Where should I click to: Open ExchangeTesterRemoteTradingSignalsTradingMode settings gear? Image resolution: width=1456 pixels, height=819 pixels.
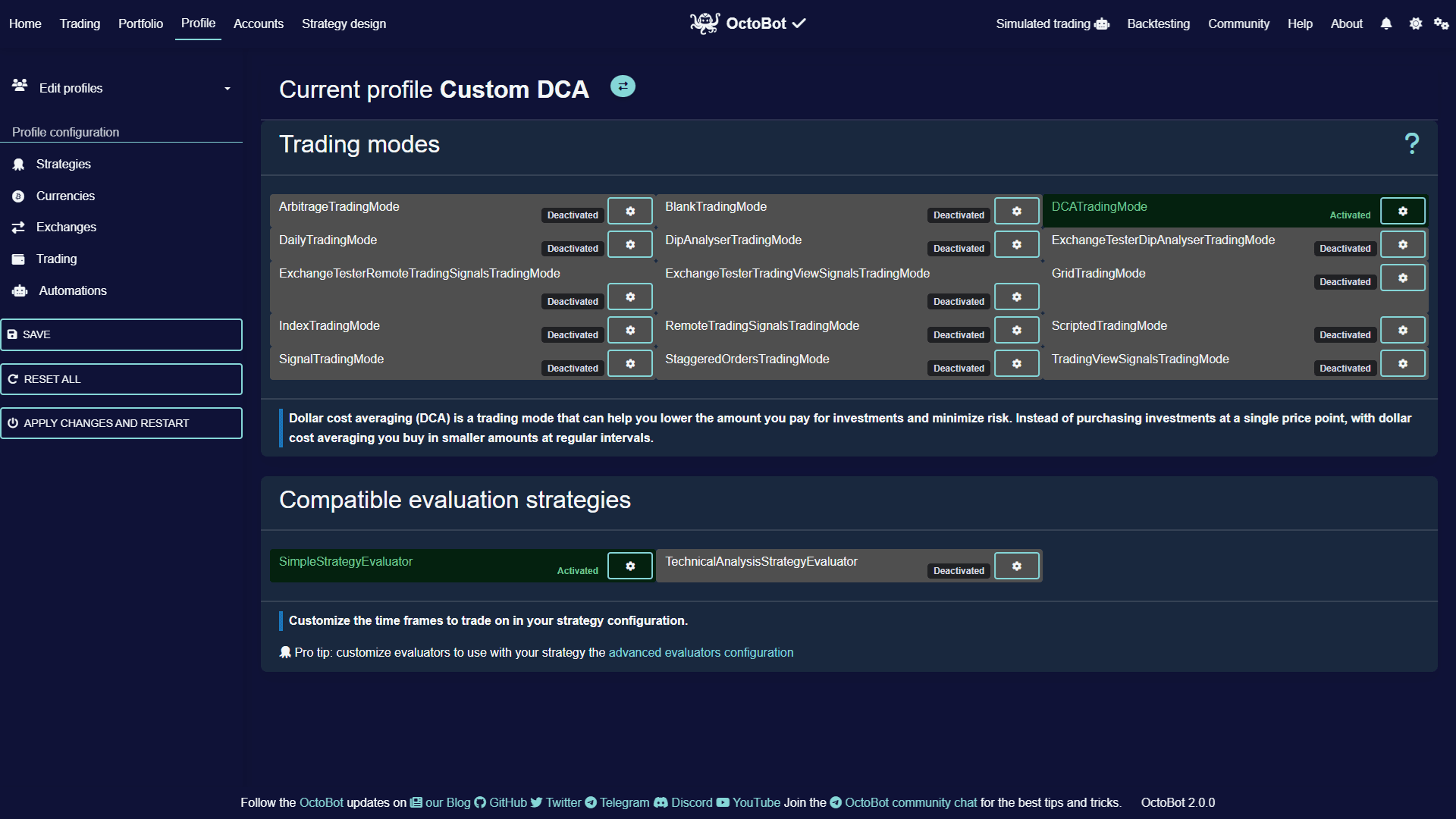tap(630, 297)
